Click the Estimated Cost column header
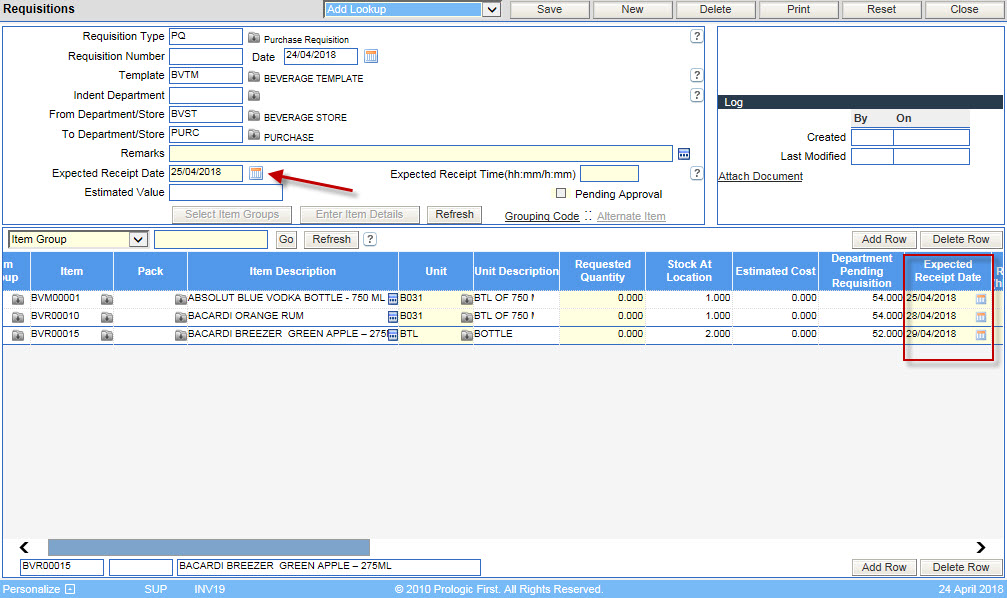1007x598 pixels. (x=775, y=271)
